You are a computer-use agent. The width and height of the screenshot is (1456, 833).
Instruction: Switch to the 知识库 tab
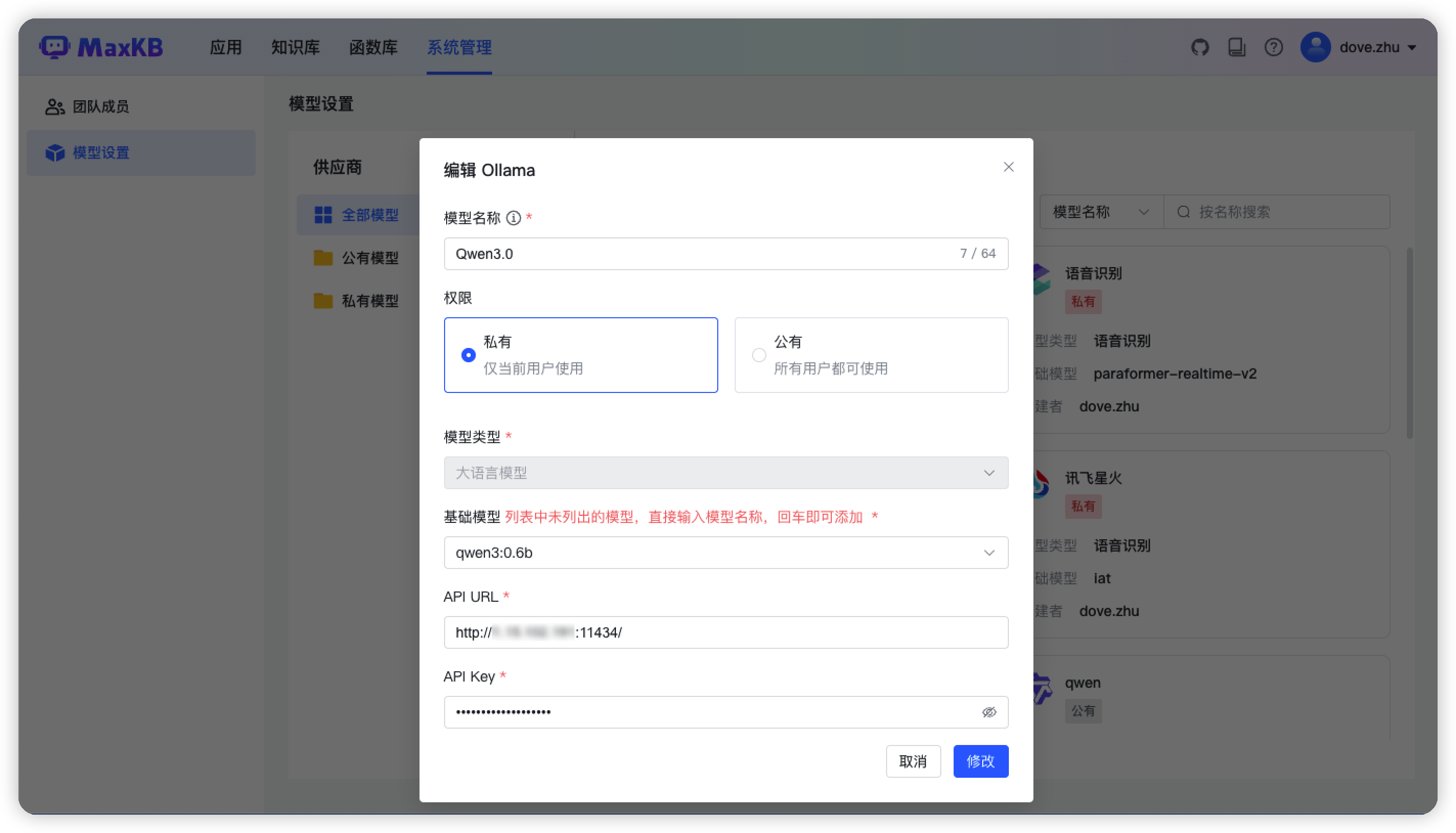[x=296, y=47]
